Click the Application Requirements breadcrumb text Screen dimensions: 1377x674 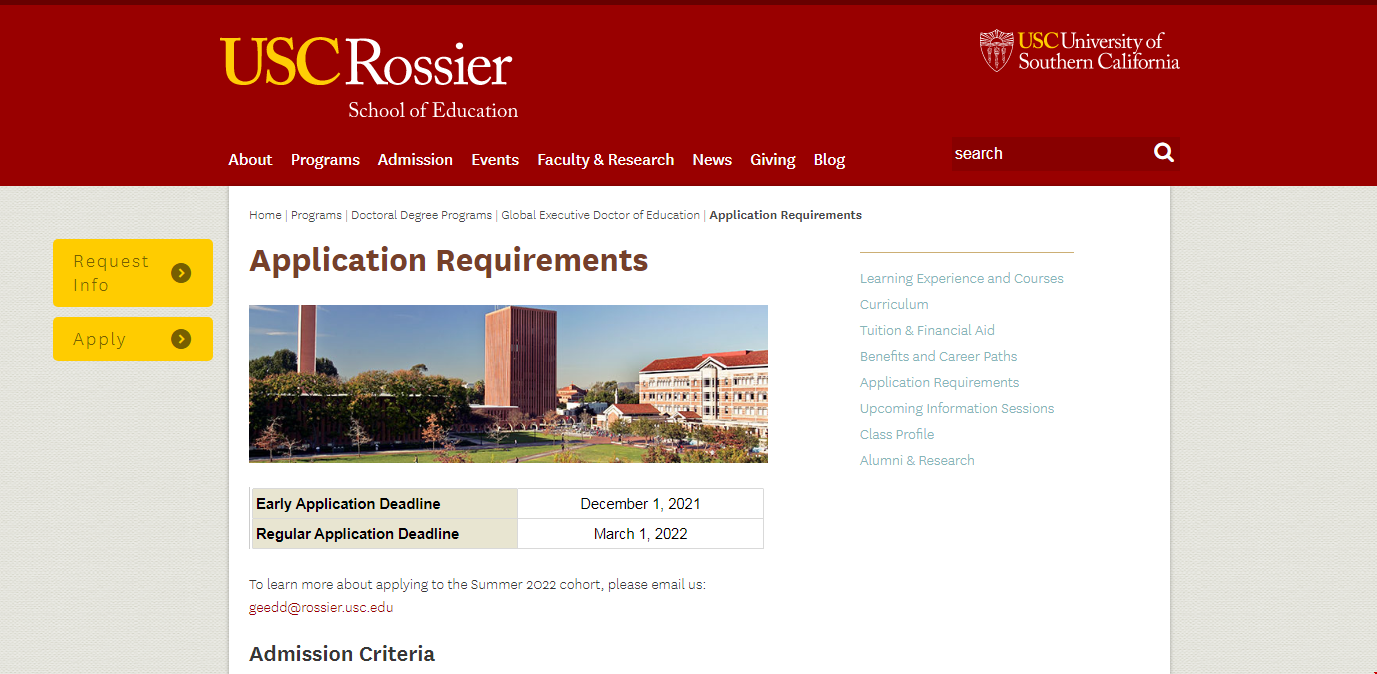(785, 215)
